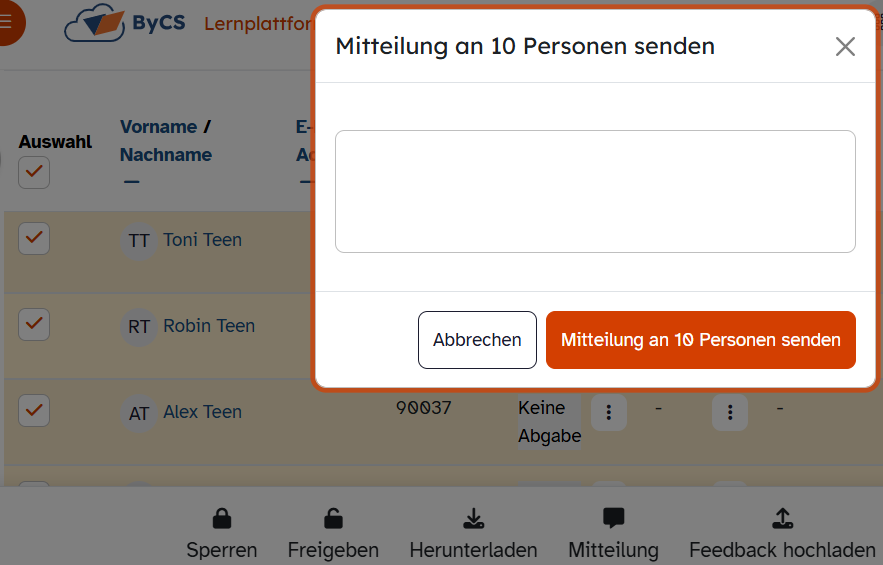Close the message dialog with X
The width and height of the screenshot is (883, 565).
845,47
